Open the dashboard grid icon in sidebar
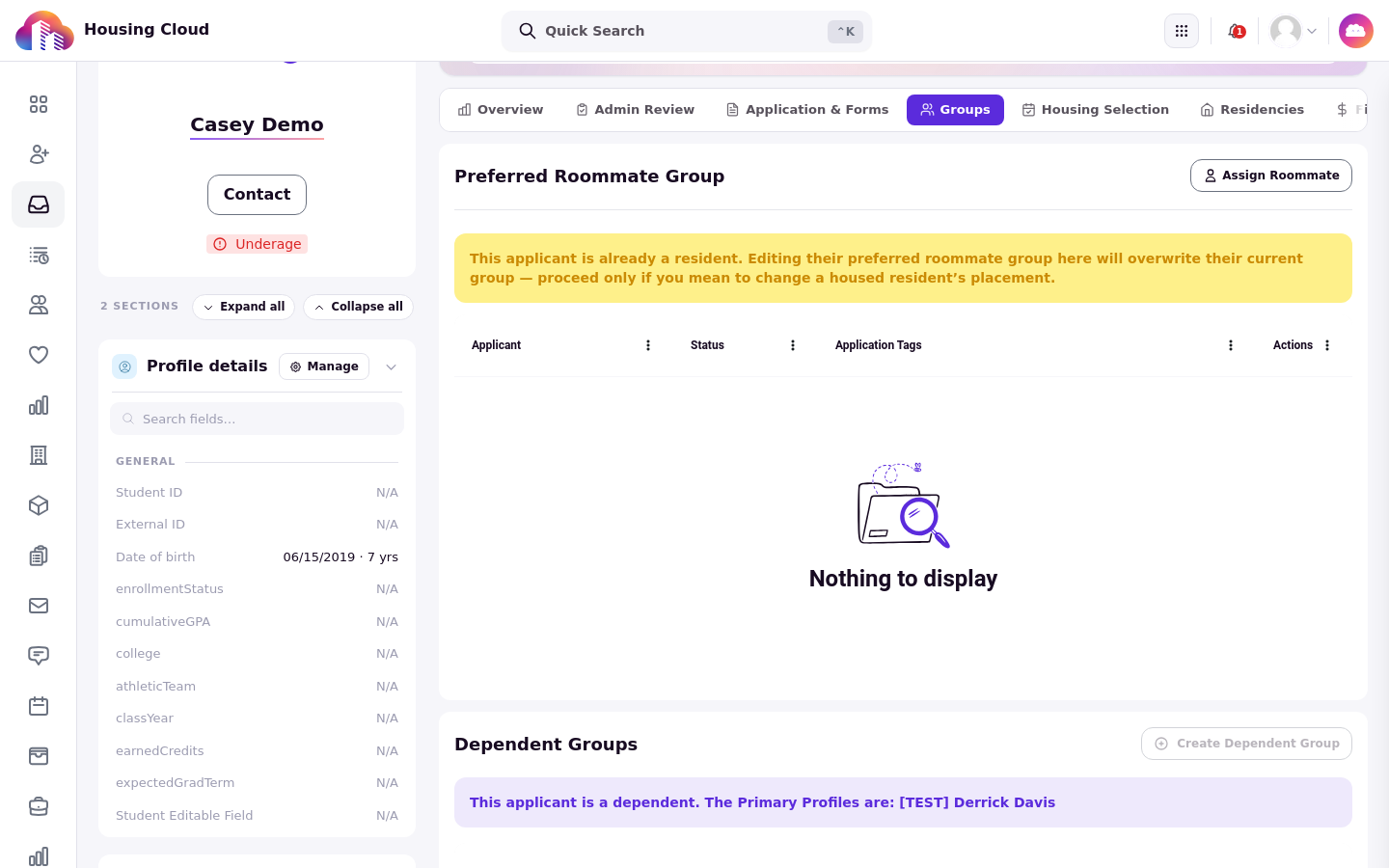This screenshot has height=868, width=1389. [39, 104]
